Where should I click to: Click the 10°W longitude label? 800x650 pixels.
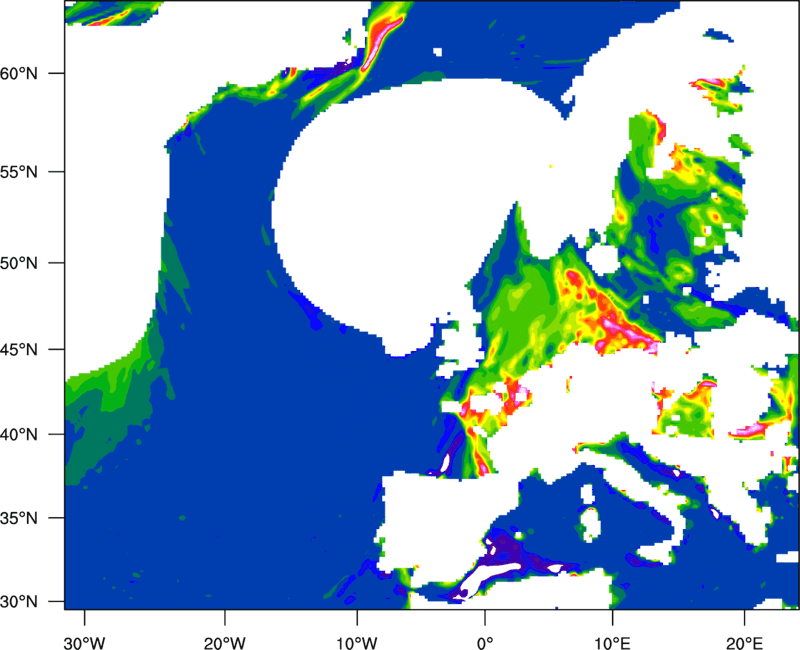(x=356, y=643)
